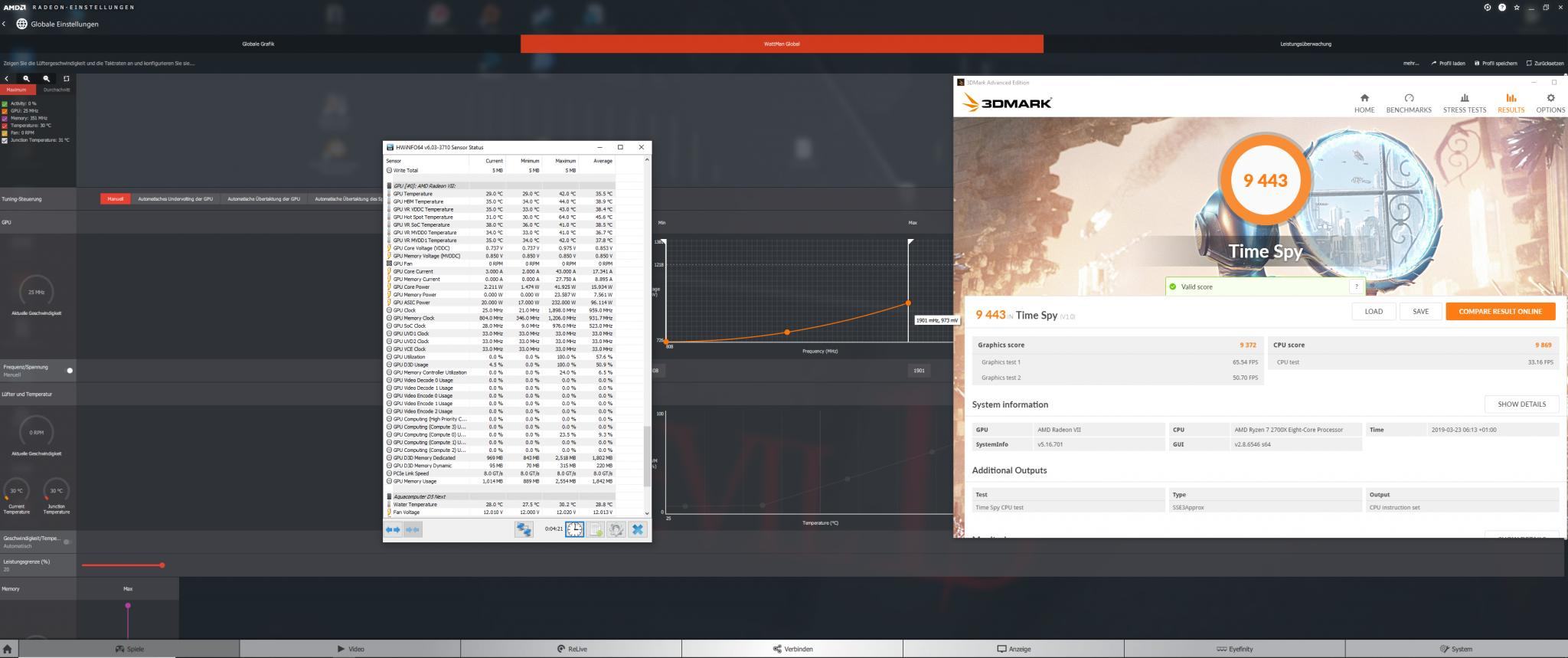Click HWiNFO expand columns arrows button
1568x658 pixels.
point(393,529)
